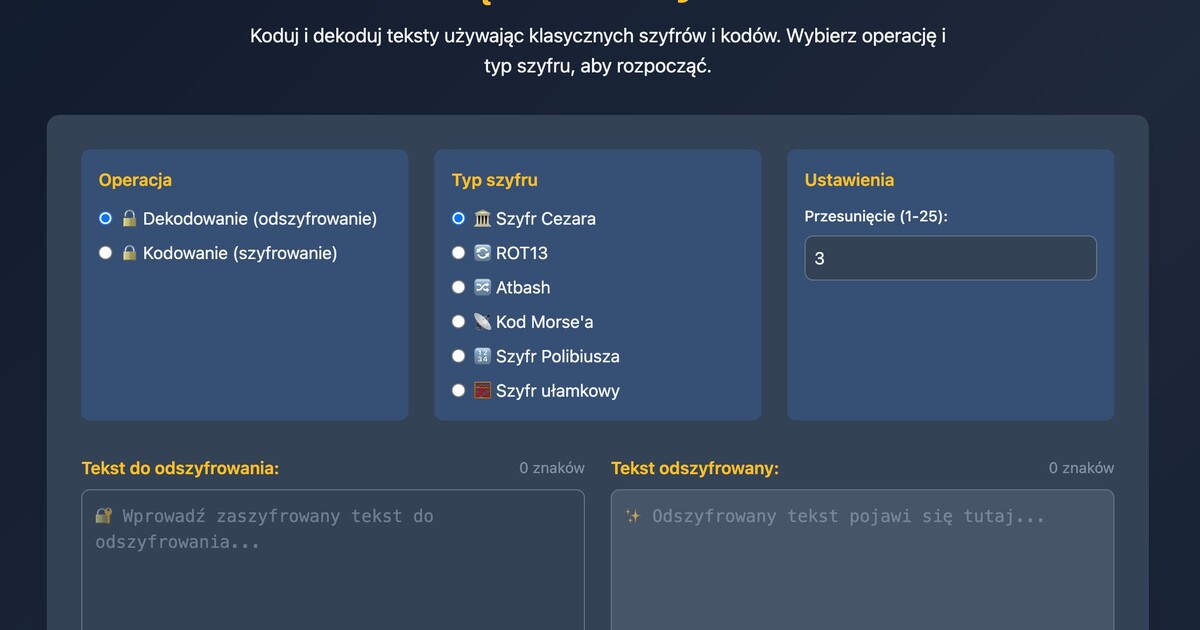This screenshot has height=630, width=1200.
Task: Enable the Szyfr Polibiusza option
Action: (x=458, y=356)
